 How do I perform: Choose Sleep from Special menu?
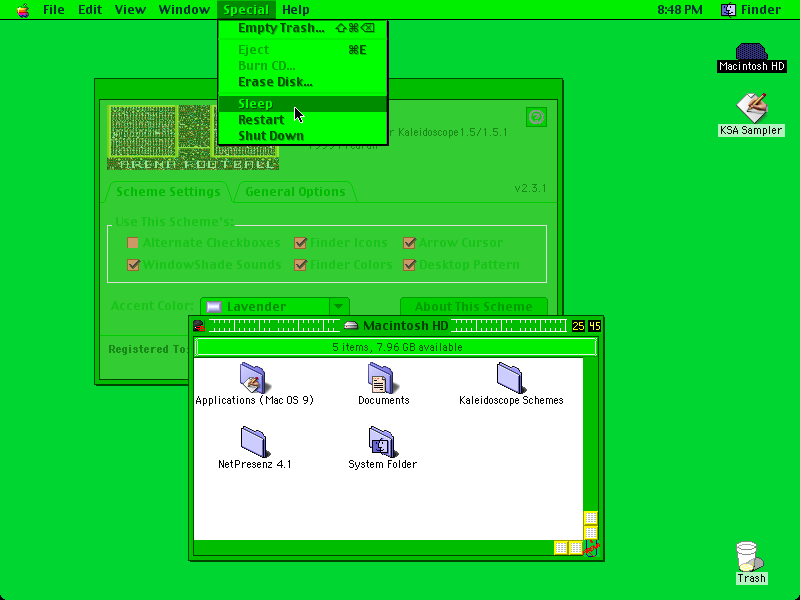tap(303, 104)
